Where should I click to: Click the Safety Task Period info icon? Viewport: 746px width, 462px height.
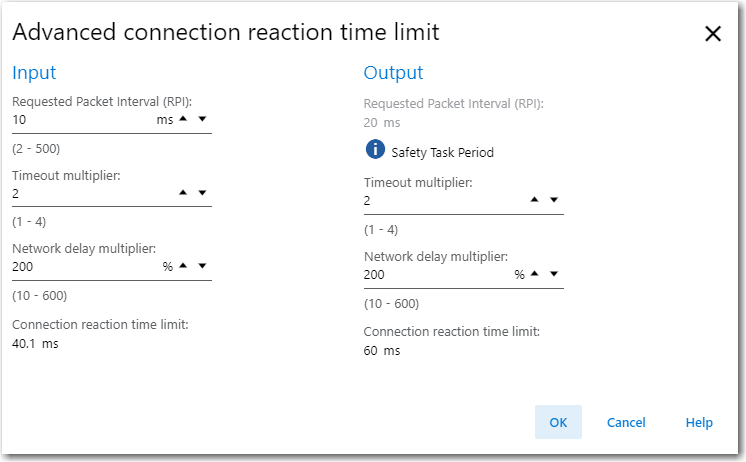coord(375,151)
